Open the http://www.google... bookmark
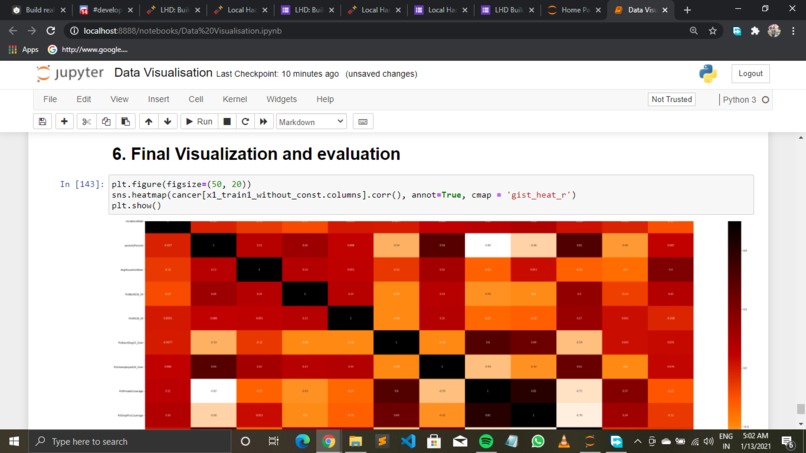This screenshot has height=453, width=806. click(88, 49)
